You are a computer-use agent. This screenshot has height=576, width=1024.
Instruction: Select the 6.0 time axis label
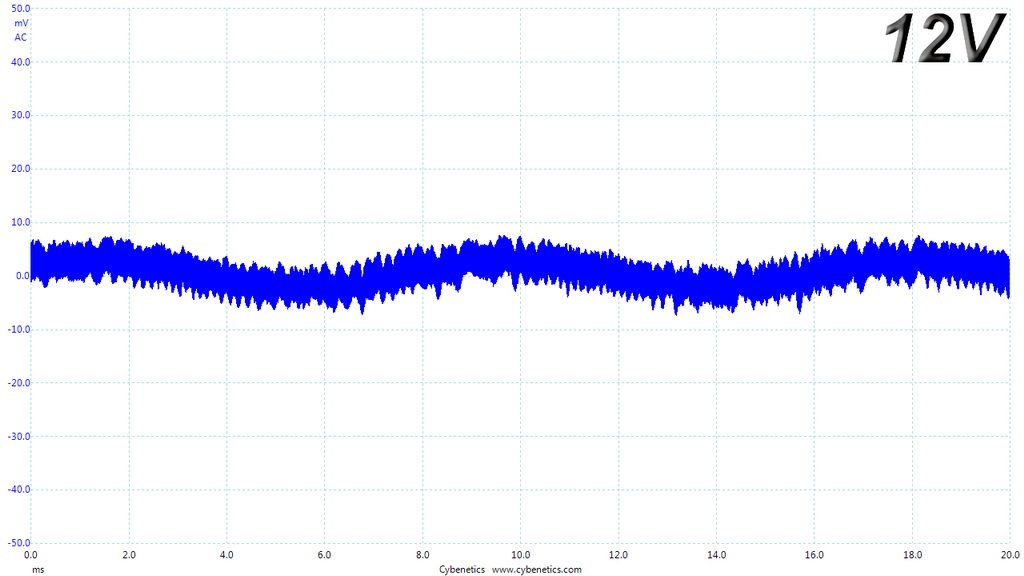coord(325,554)
